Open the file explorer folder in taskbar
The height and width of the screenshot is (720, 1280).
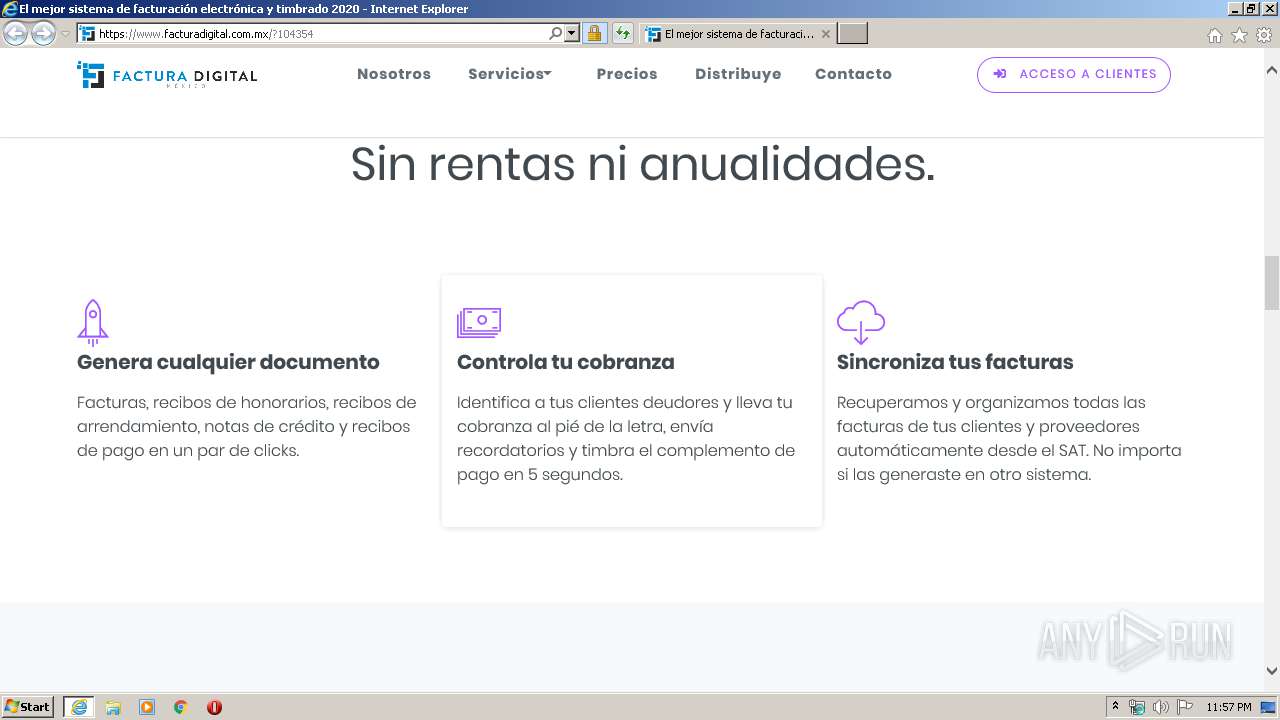click(113, 707)
